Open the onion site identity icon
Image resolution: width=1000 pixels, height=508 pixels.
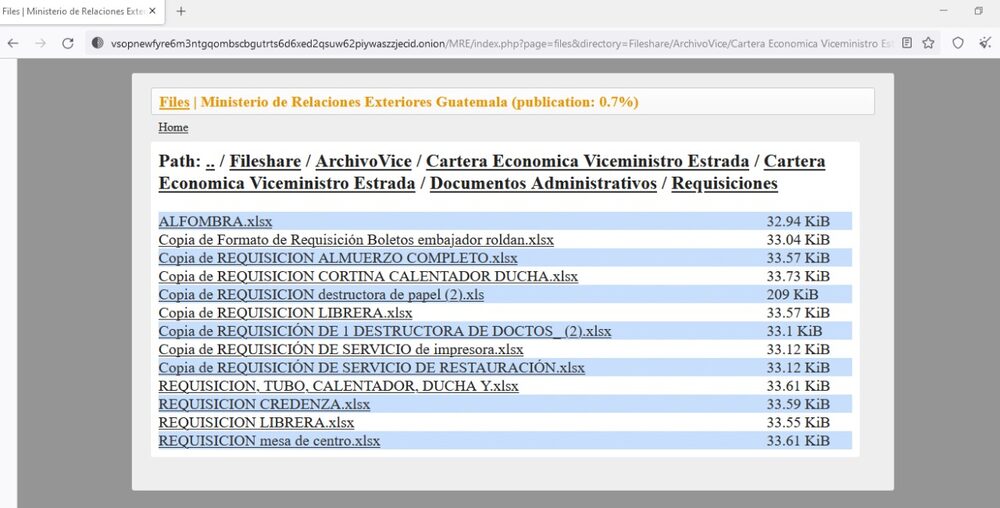[97, 43]
